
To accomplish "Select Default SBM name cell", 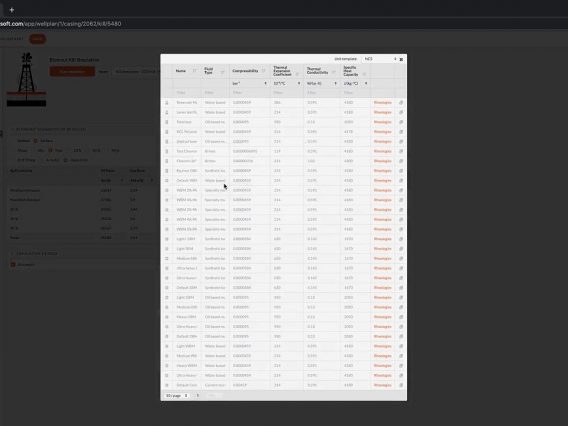I will (x=187, y=288).
